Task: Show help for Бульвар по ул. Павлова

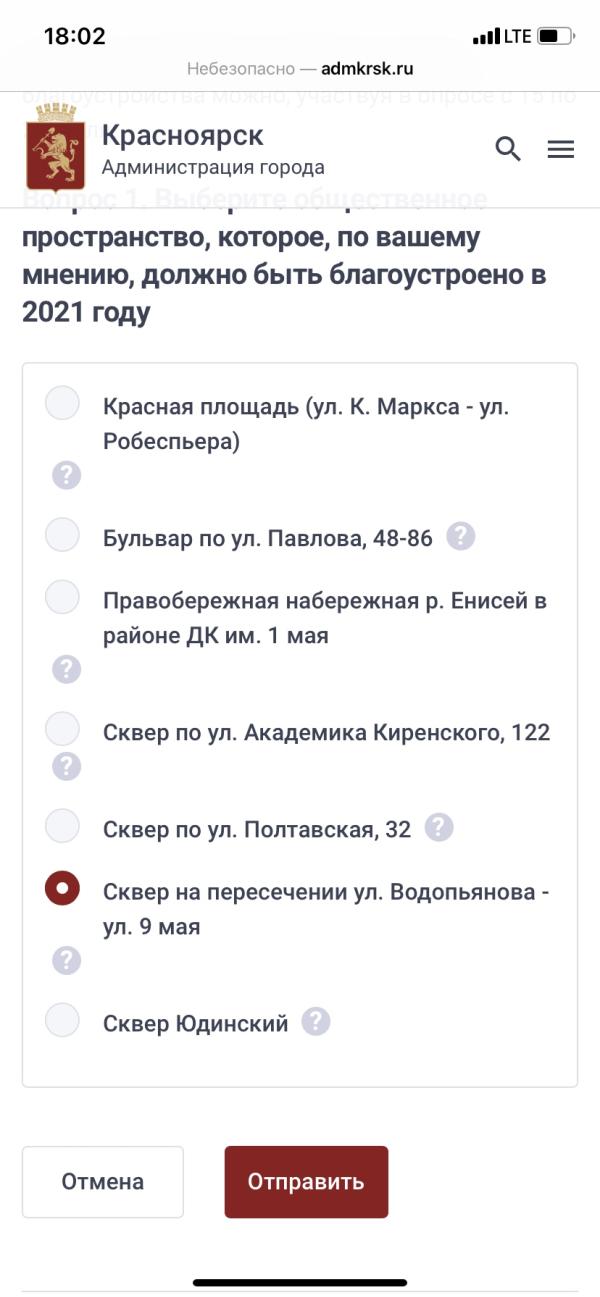Action: click(460, 537)
